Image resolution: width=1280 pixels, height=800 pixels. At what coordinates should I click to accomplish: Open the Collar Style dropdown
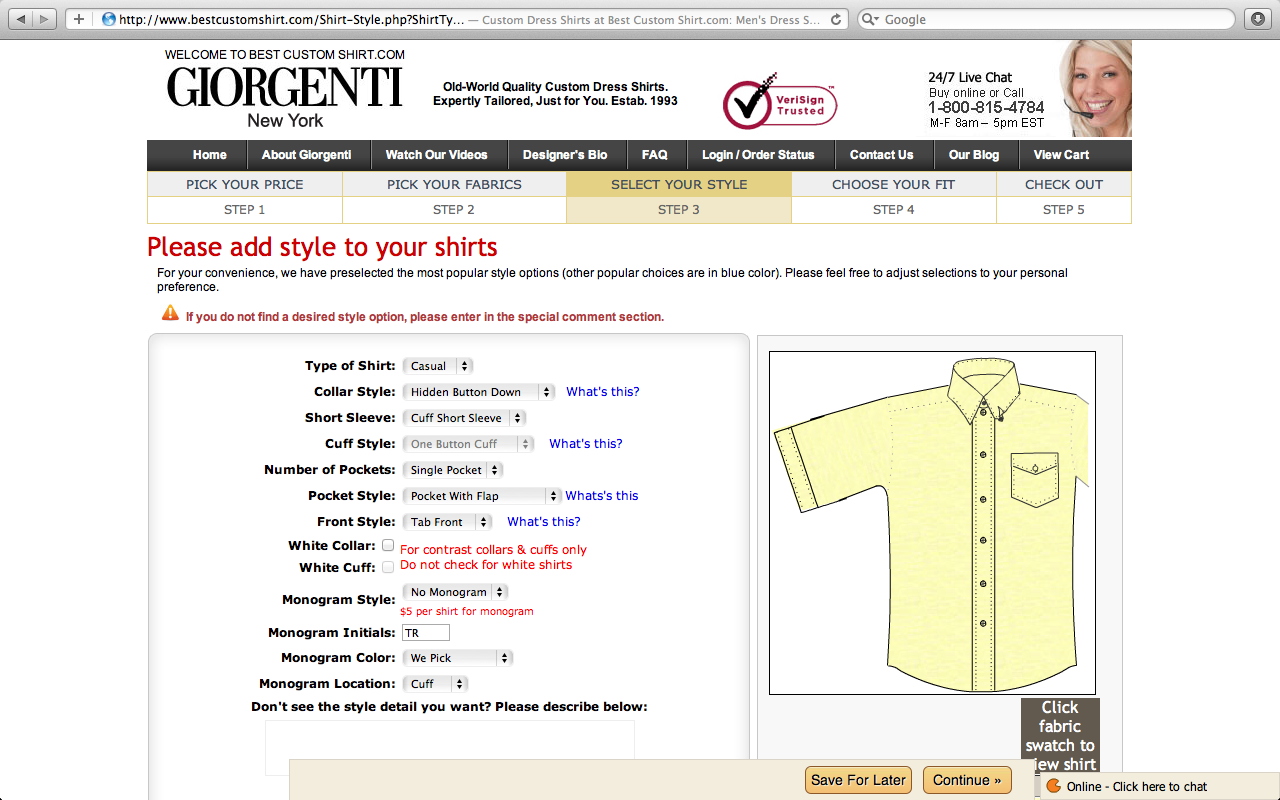[x=478, y=391]
